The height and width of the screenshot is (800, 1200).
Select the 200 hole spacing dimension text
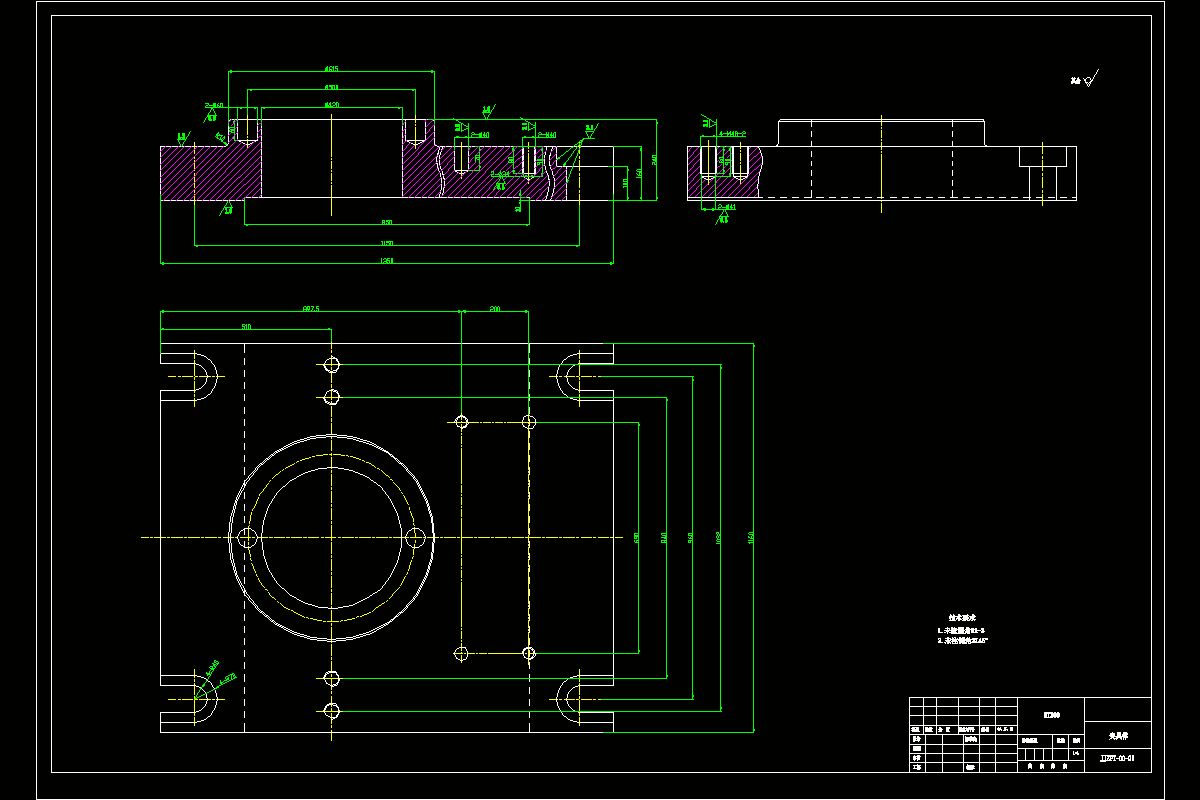click(x=494, y=309)
